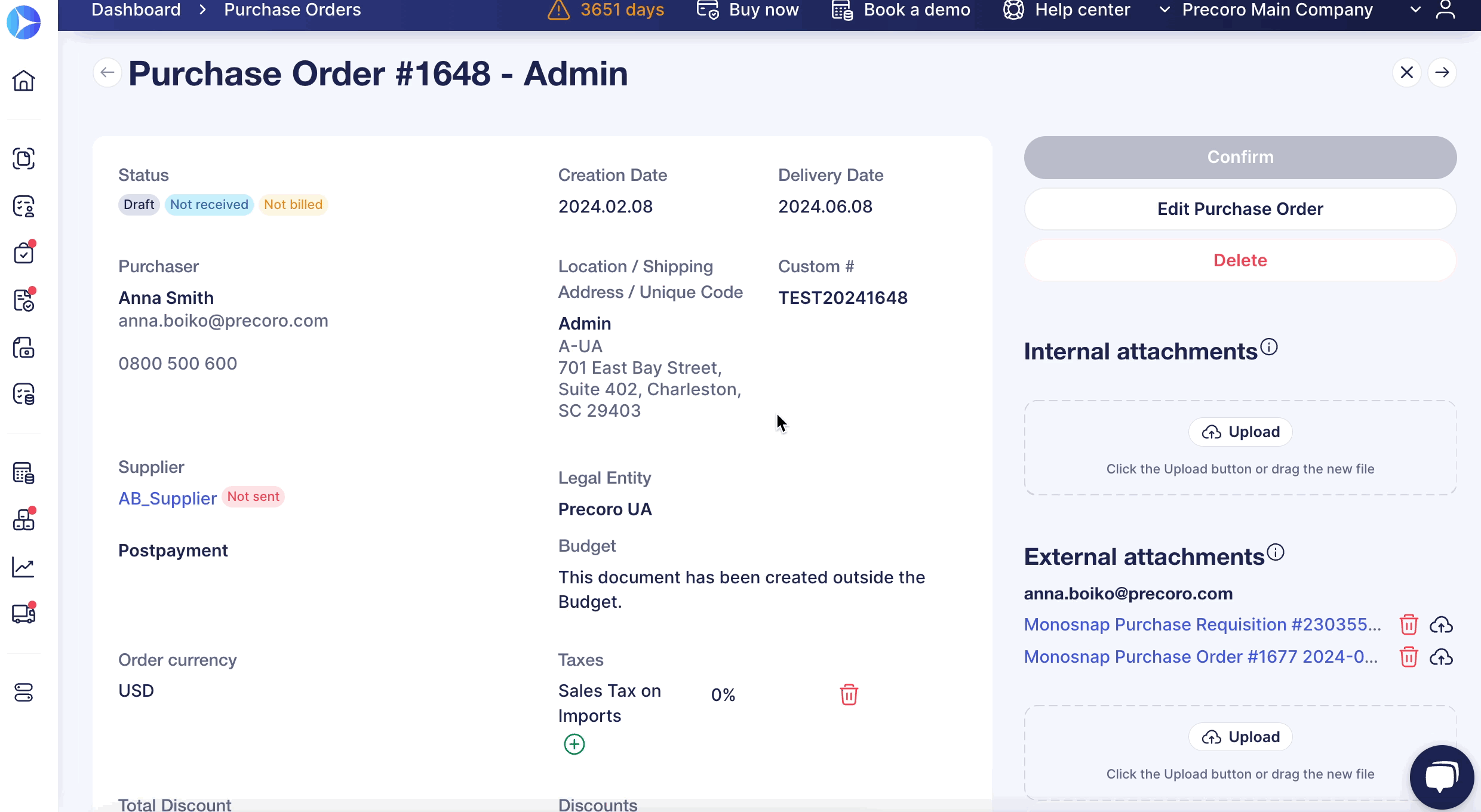Click the red Delete button
The height and width of the screenshot is (812, 1481).
pyautogui.click(x=1240, y=261)
